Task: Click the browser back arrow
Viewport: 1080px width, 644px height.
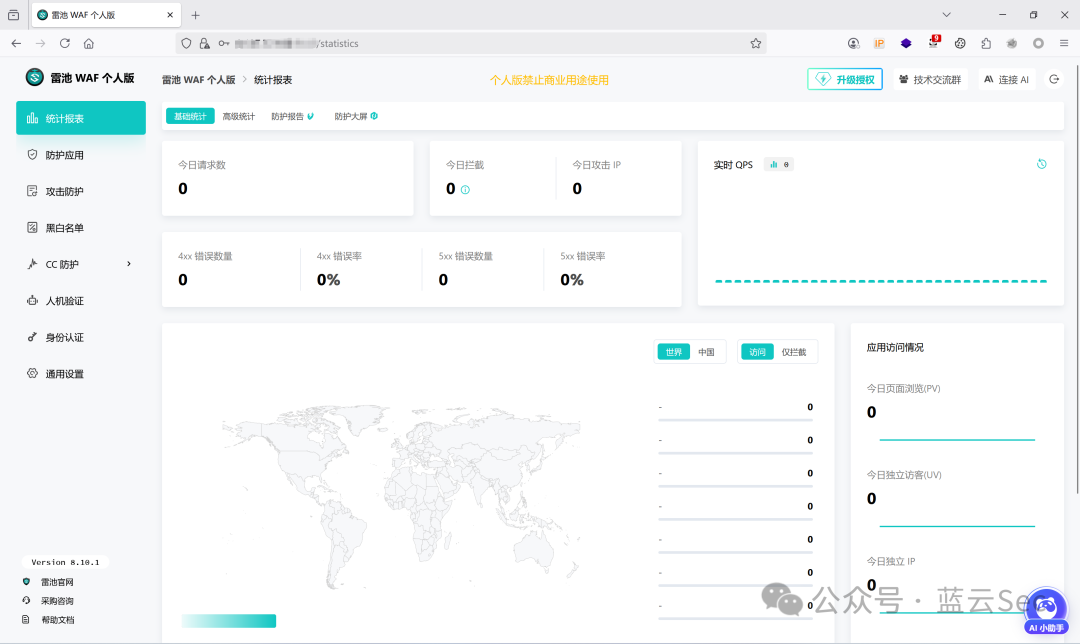Action: pyautogui.click(x=17, y=43)
